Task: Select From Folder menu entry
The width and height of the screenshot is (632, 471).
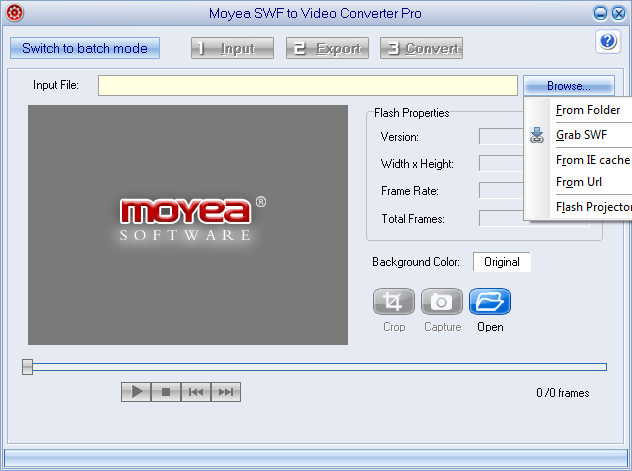Action: 588,110
